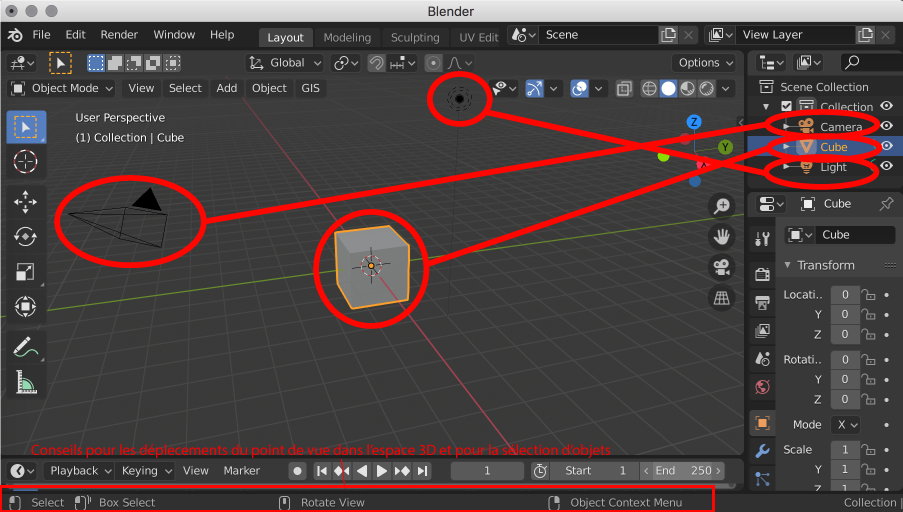Open the Keying dropdown

point(146,471)
